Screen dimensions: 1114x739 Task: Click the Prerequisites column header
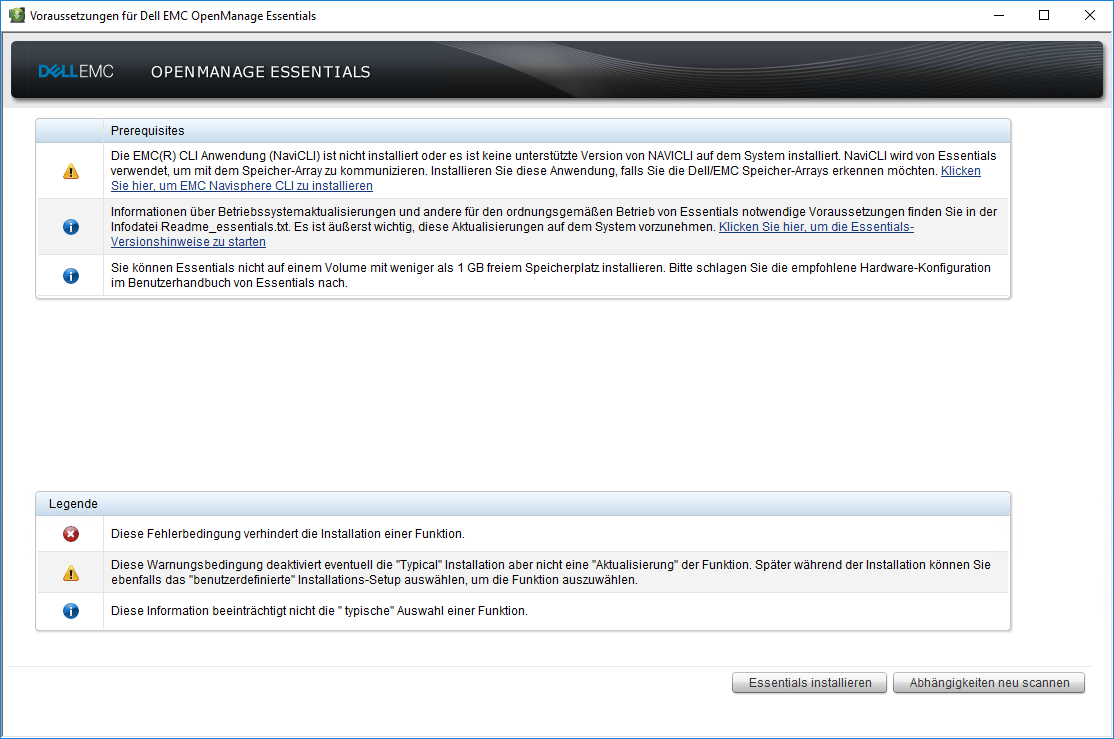pyautogui.click(x=557, y=131)
